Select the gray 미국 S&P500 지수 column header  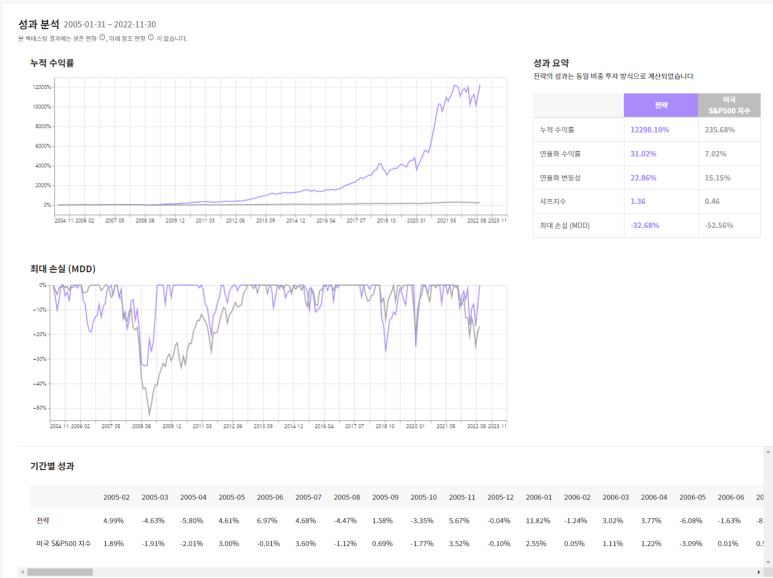(728, 105)
